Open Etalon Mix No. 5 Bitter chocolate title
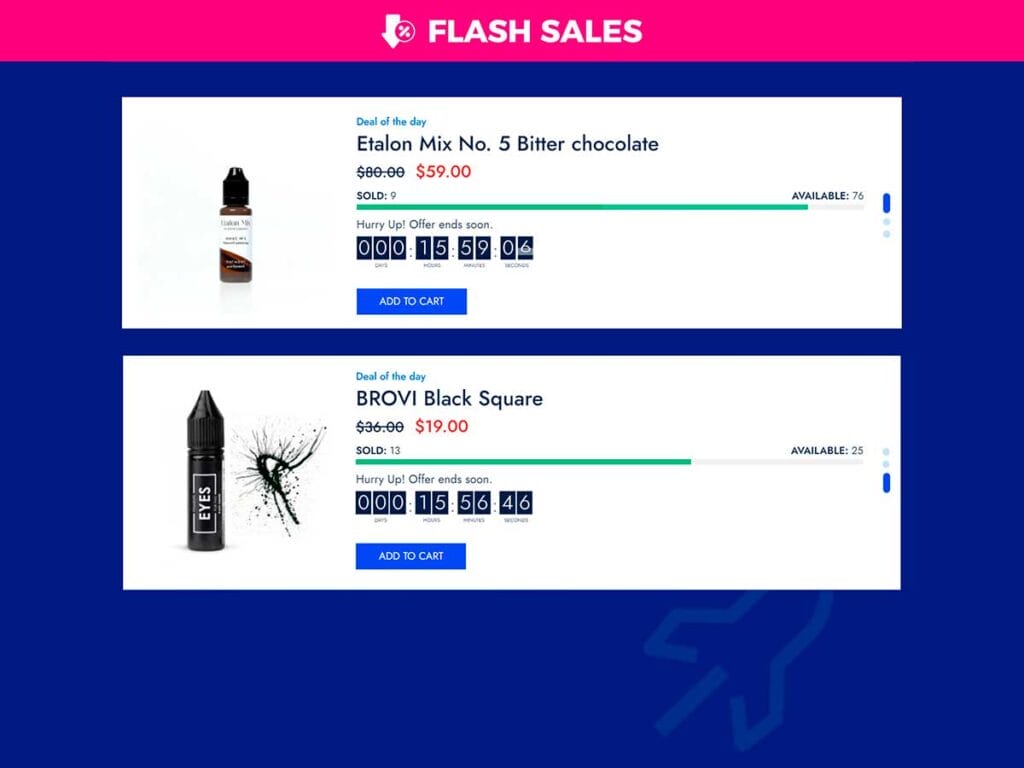 coord(507,144)
